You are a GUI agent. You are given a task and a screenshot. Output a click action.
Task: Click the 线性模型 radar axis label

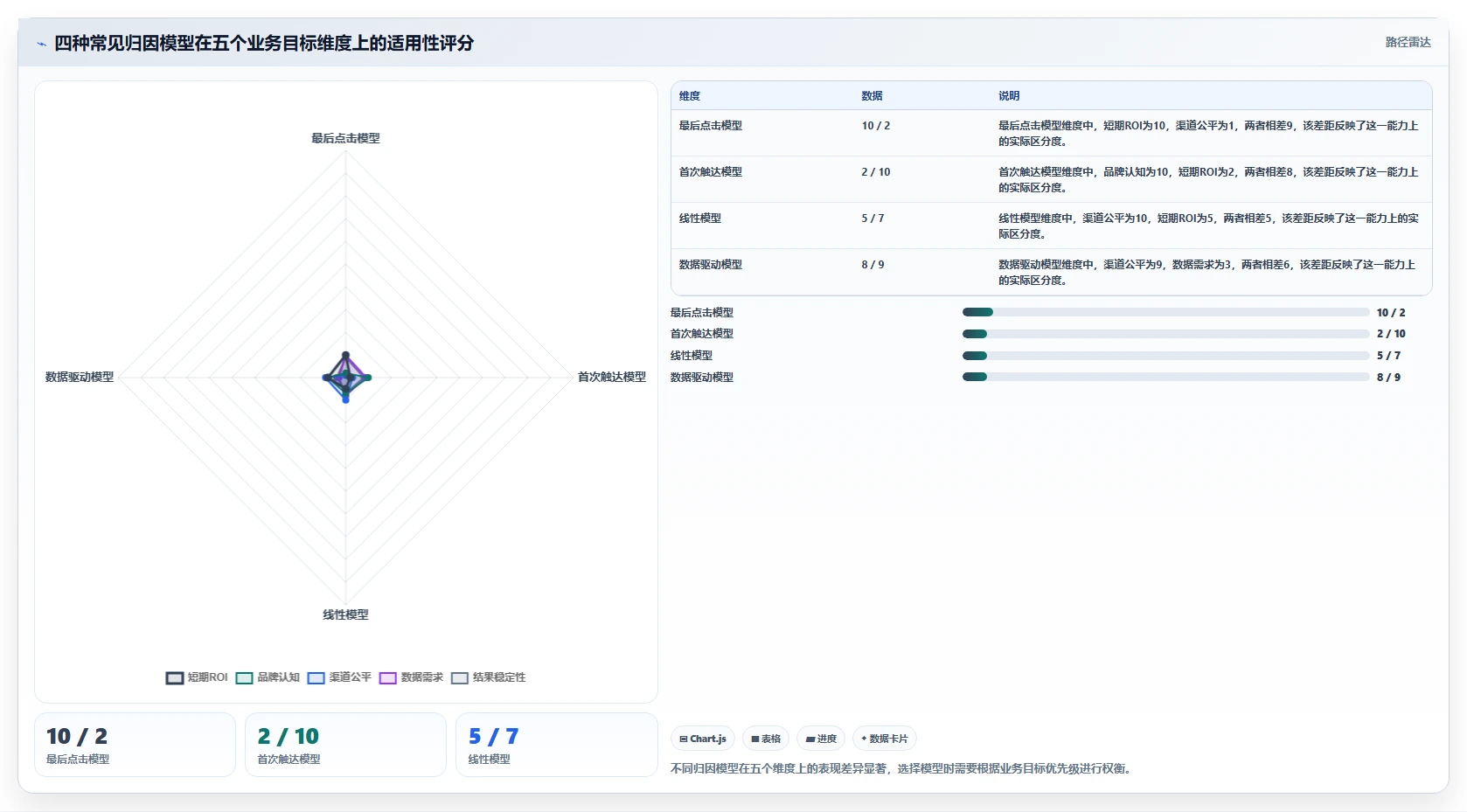click(x=345, y=614)
